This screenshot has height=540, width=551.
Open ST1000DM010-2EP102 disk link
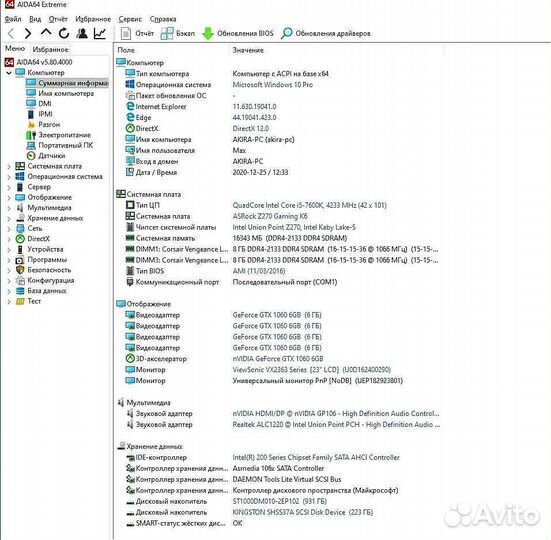tap(279, 502)
